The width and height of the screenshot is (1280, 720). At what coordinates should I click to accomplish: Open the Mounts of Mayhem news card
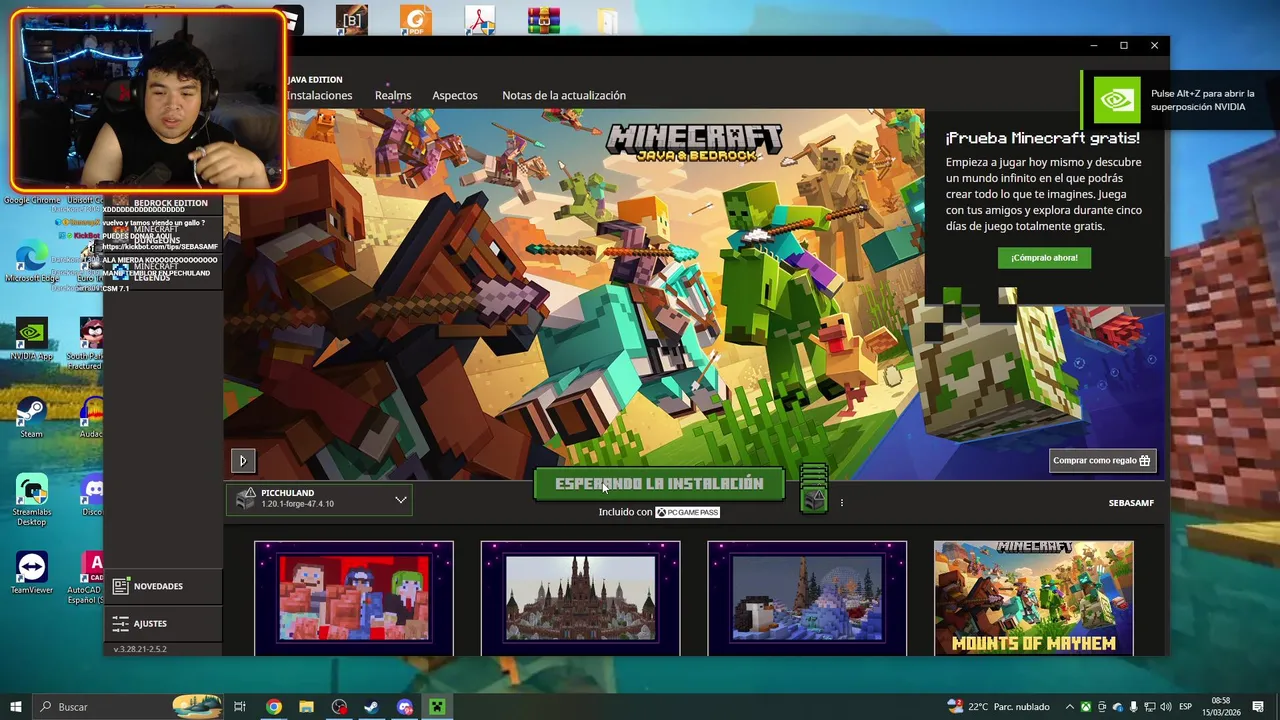coord(1034,598)
